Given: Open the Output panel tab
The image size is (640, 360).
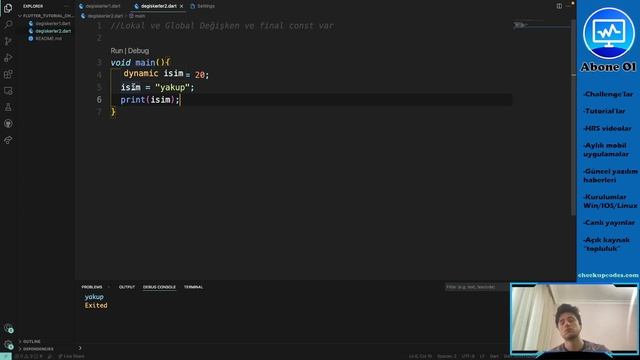Looking at the screenshot, I should (x=127, y=287).
